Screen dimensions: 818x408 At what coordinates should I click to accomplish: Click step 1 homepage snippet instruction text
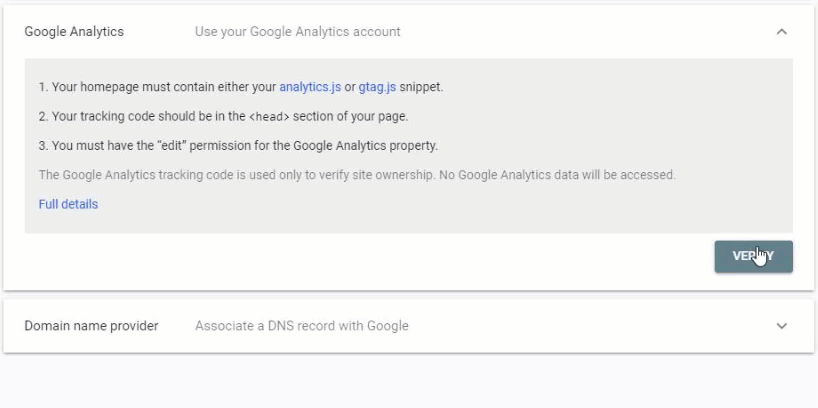click(x=240, y=87)
